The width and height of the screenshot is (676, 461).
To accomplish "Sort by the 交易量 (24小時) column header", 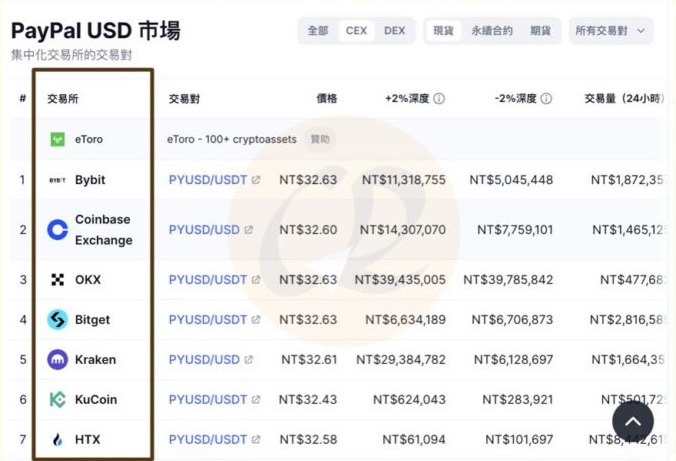I will [624, 99].
